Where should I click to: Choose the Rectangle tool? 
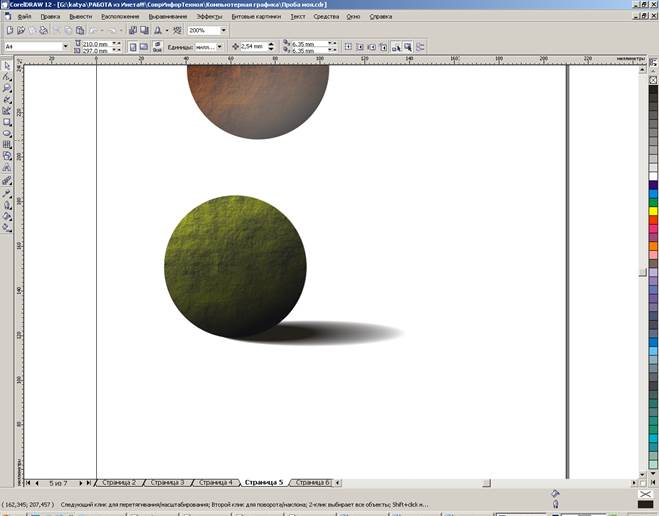[7, 121]
